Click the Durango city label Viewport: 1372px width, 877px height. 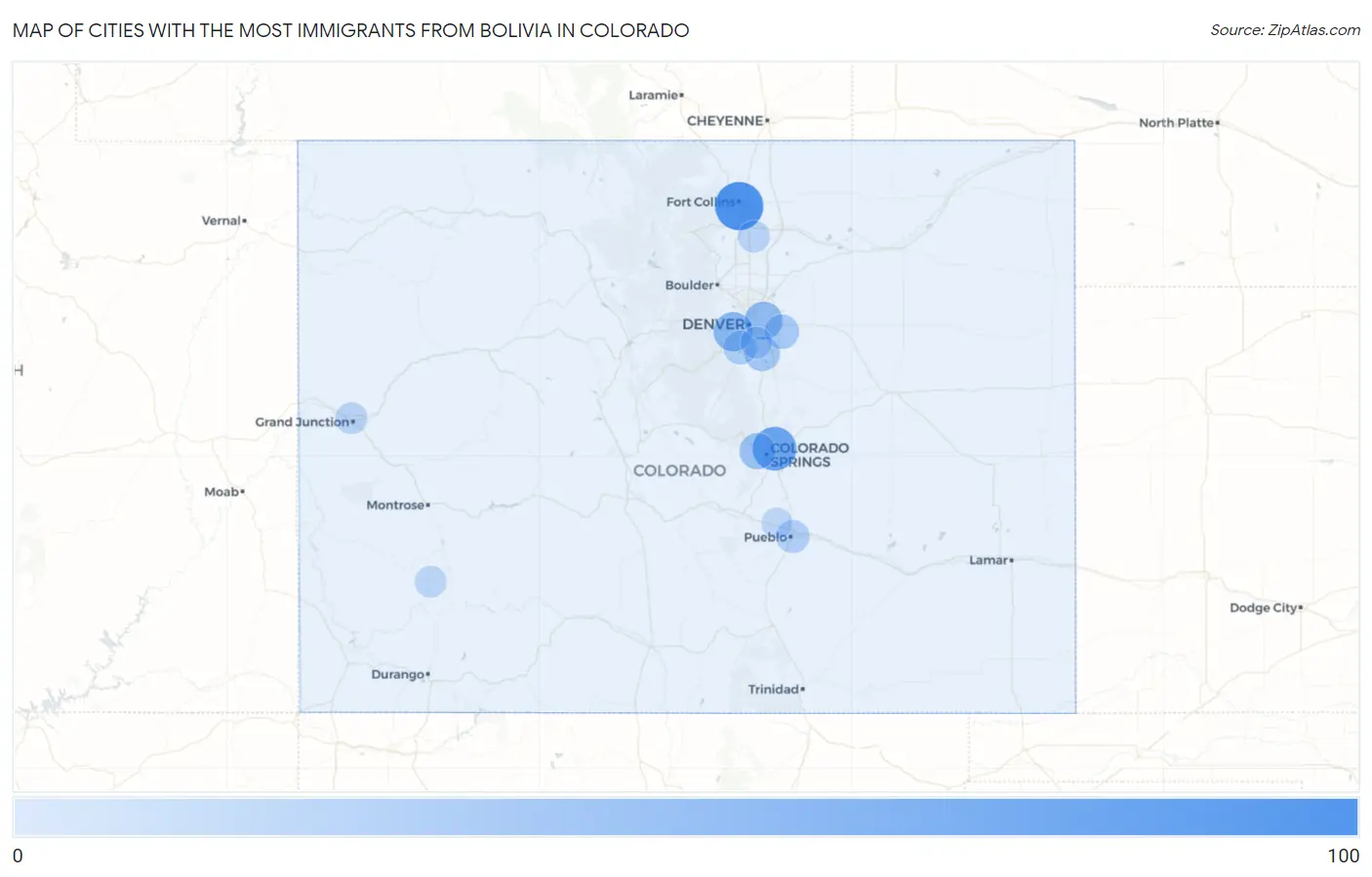[398, 674]
